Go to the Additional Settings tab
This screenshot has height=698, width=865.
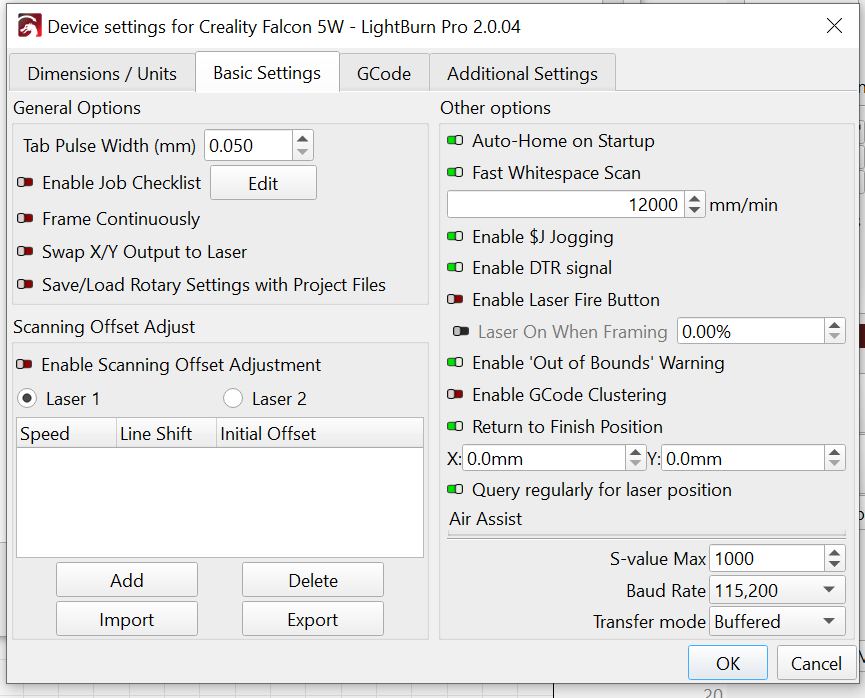tap(522, 74)
